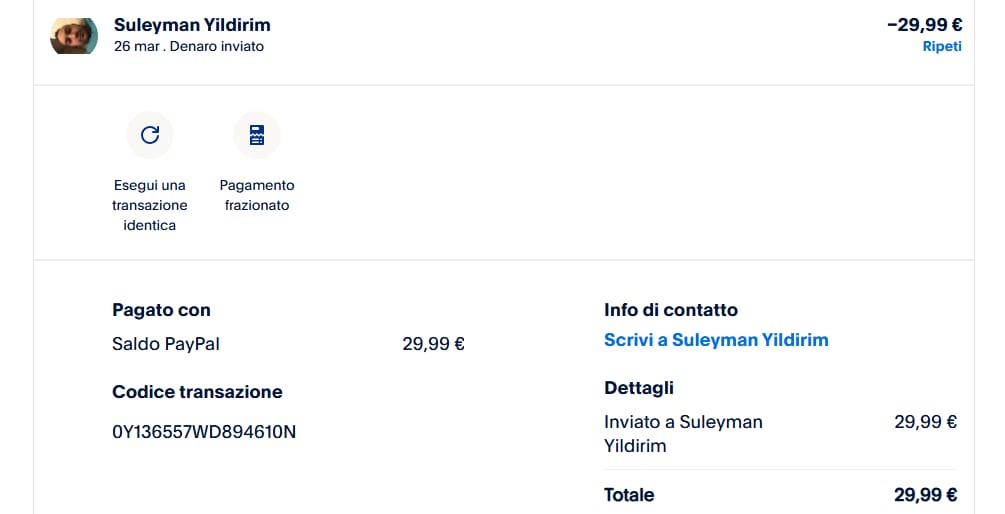The height and width of the screenshot is (514, 1005).
Task: Click the 26 mar Denaro inviato date line
Action: pos(189,46)
